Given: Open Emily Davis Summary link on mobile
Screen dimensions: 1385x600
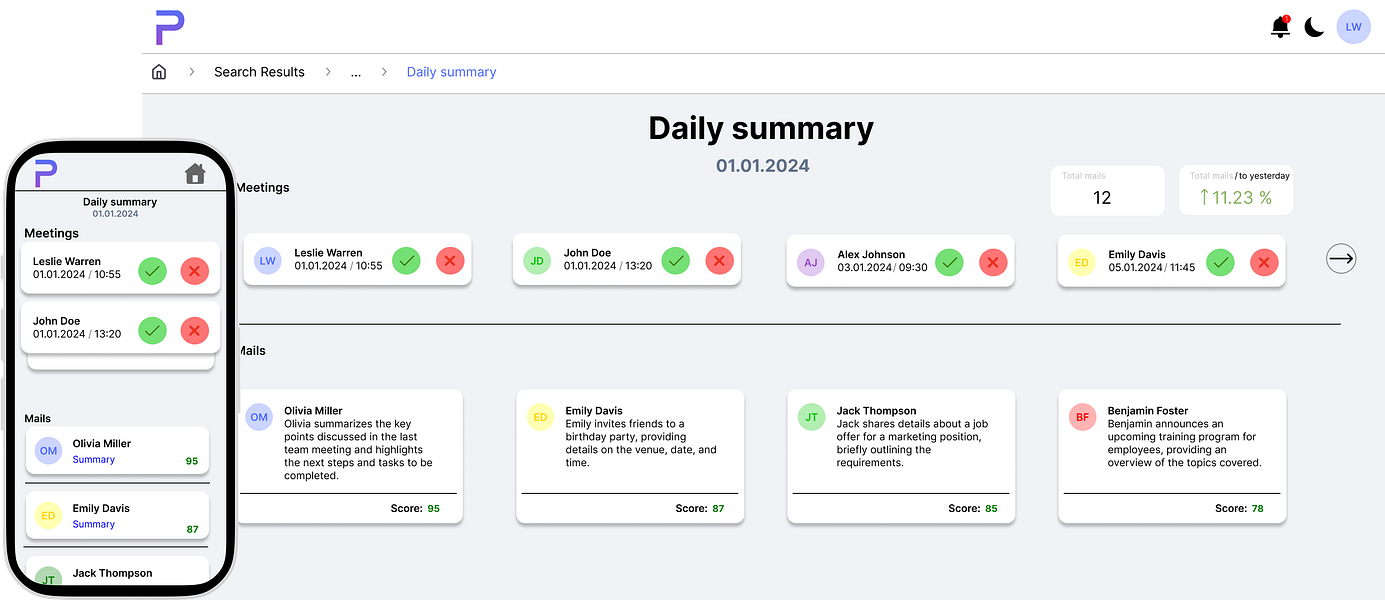Looking at the screenshot, I should pyautogui.click(x=94, y=524).
